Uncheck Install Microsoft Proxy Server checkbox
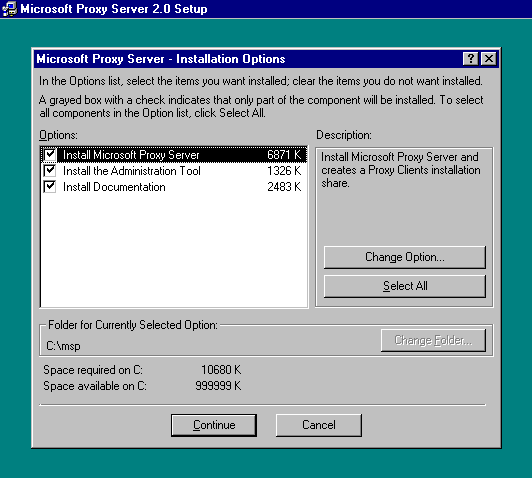This screenshot has width=532, height=478. [x=50, y=155]
